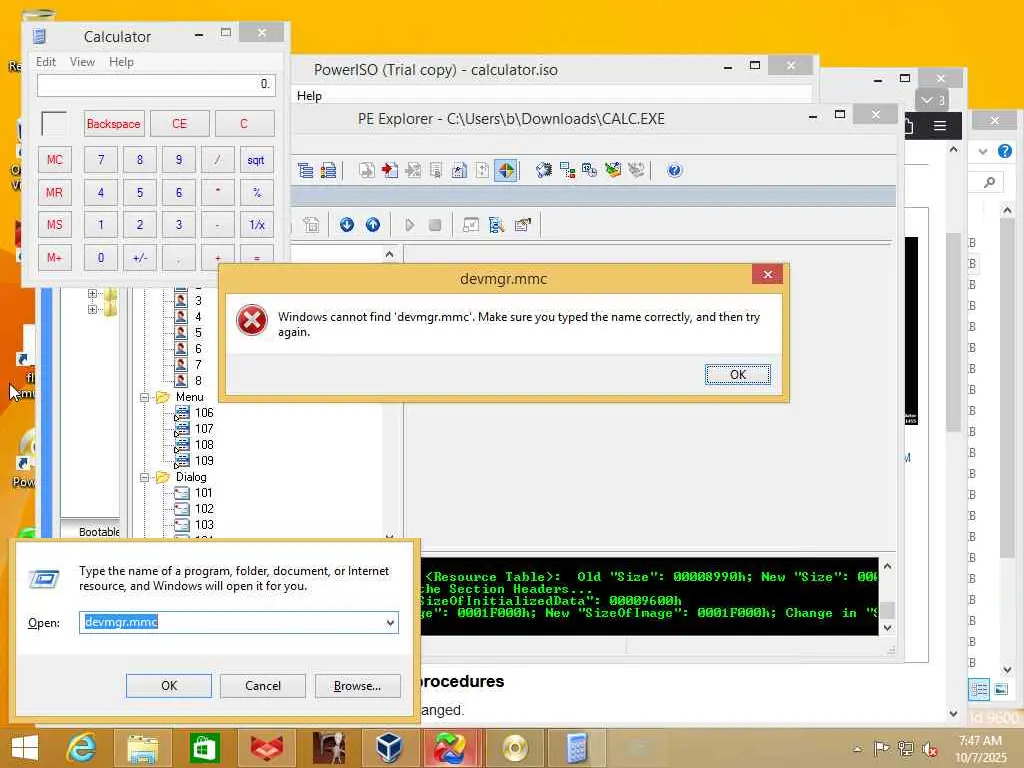1024x768 pixels.
Task: Click the resource-tree wand icon in second toolbar
Action: [496, 225]
